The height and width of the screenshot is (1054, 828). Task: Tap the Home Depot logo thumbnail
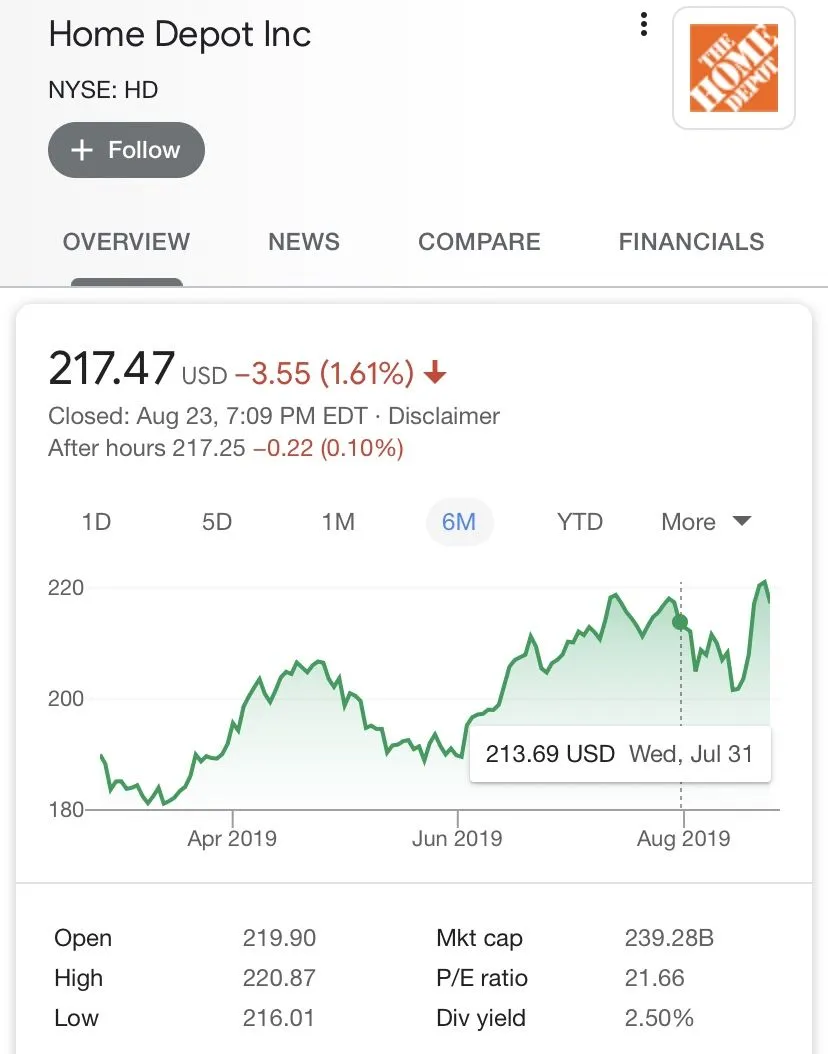(x=734, y=68)
